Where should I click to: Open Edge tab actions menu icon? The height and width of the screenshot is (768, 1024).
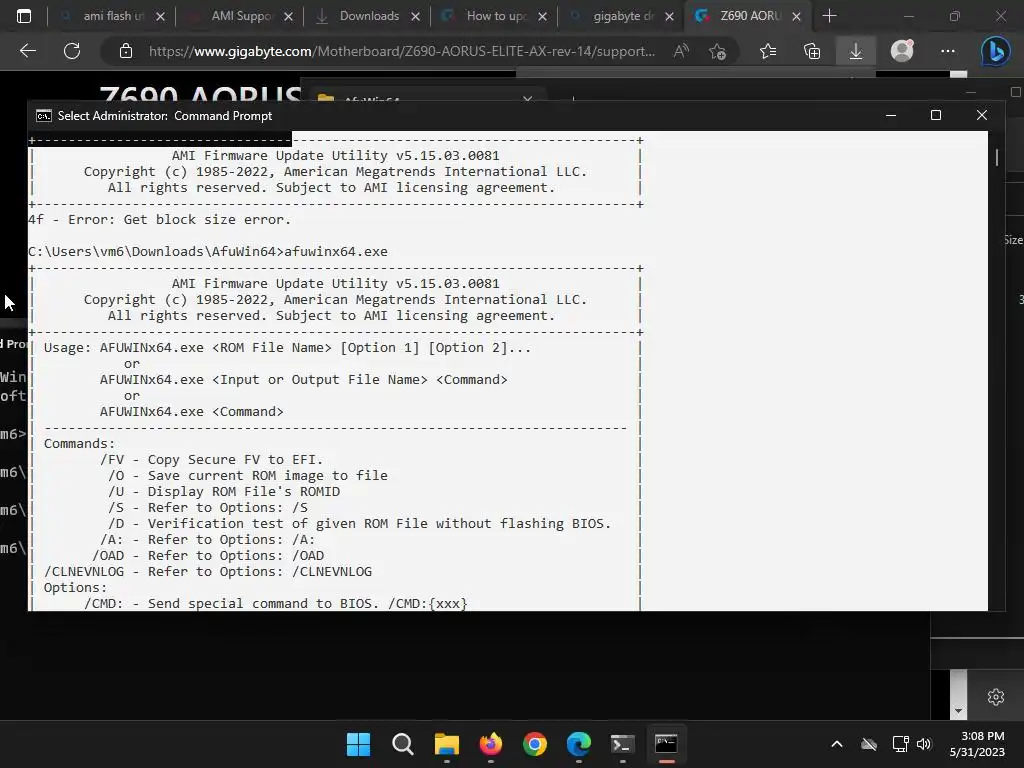click(24, 16)
